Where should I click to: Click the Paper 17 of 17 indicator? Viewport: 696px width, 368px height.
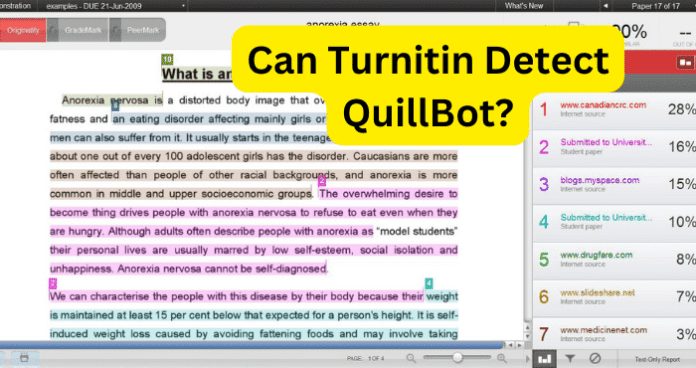click(656, 6)
